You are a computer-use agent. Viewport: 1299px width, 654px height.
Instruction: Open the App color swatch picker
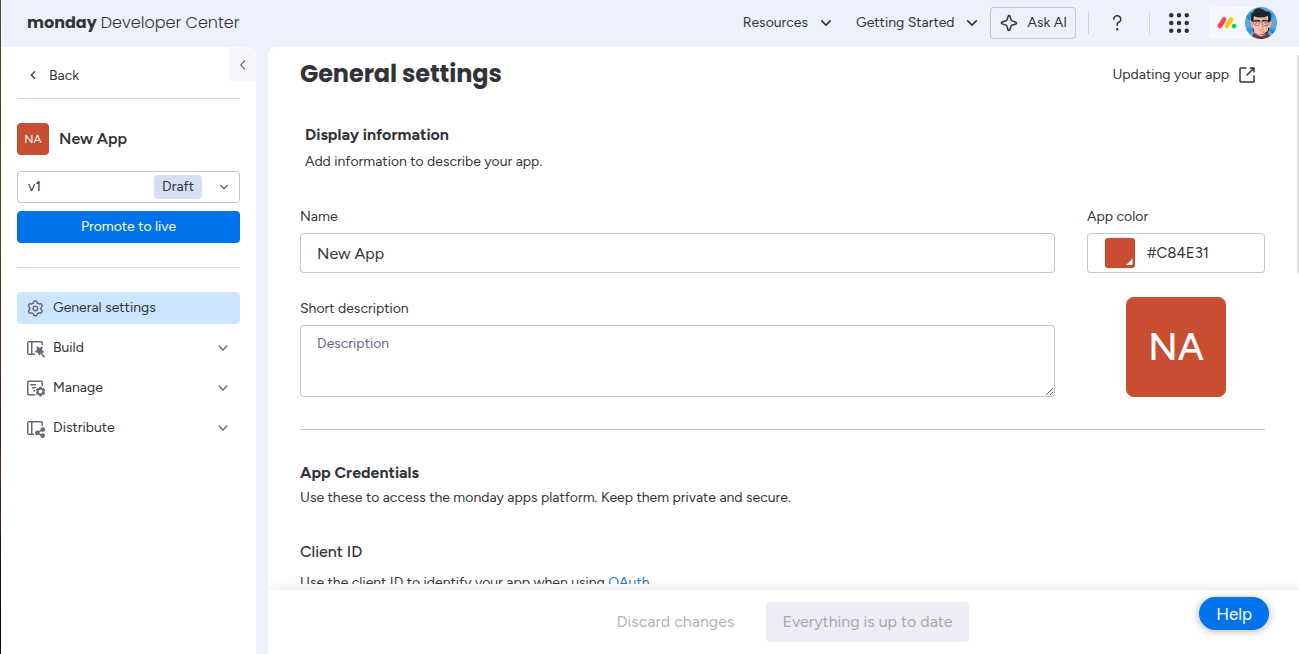[x=1120, y=253]
